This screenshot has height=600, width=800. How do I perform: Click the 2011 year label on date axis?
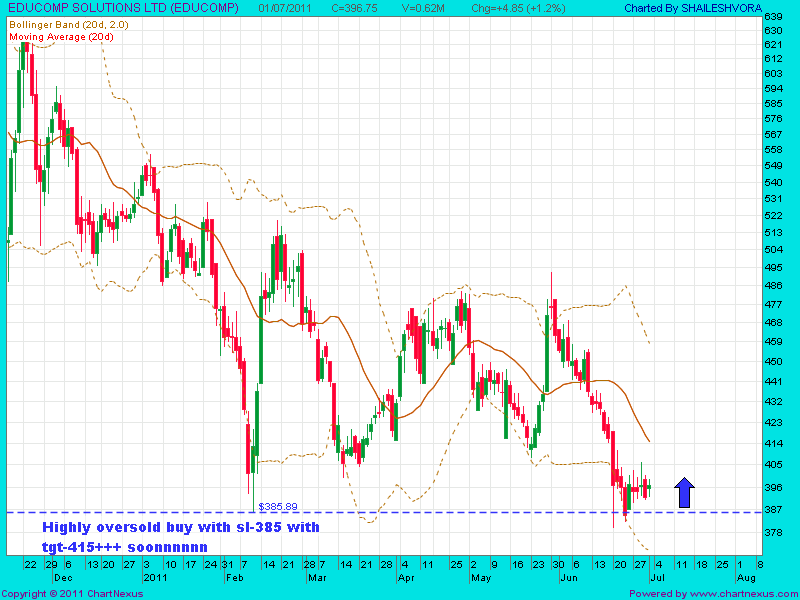click(x=154, y=578)
